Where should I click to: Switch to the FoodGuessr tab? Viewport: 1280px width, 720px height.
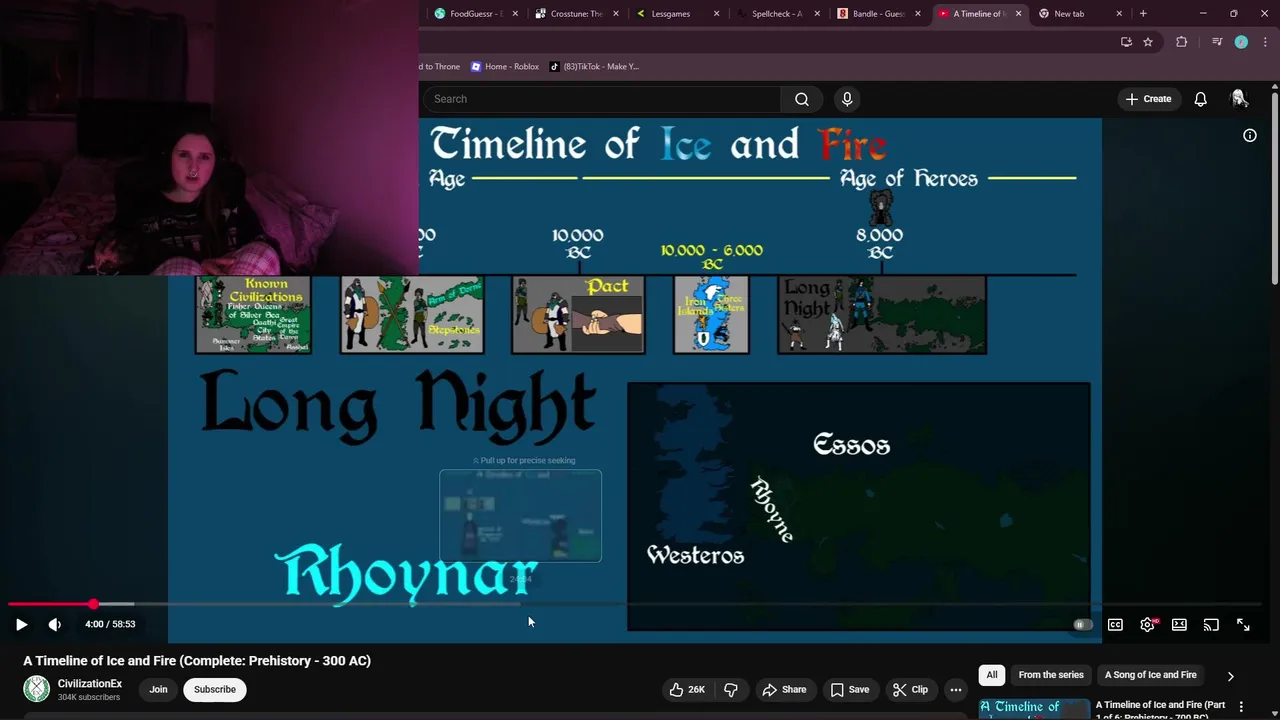pyautogui.click(x=476, y=14)
